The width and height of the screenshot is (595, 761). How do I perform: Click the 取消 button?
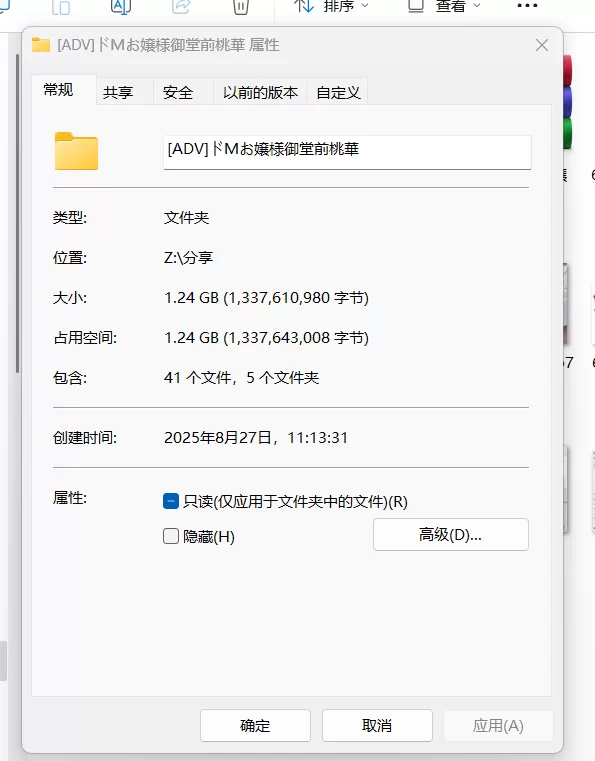tap(377, 726)
